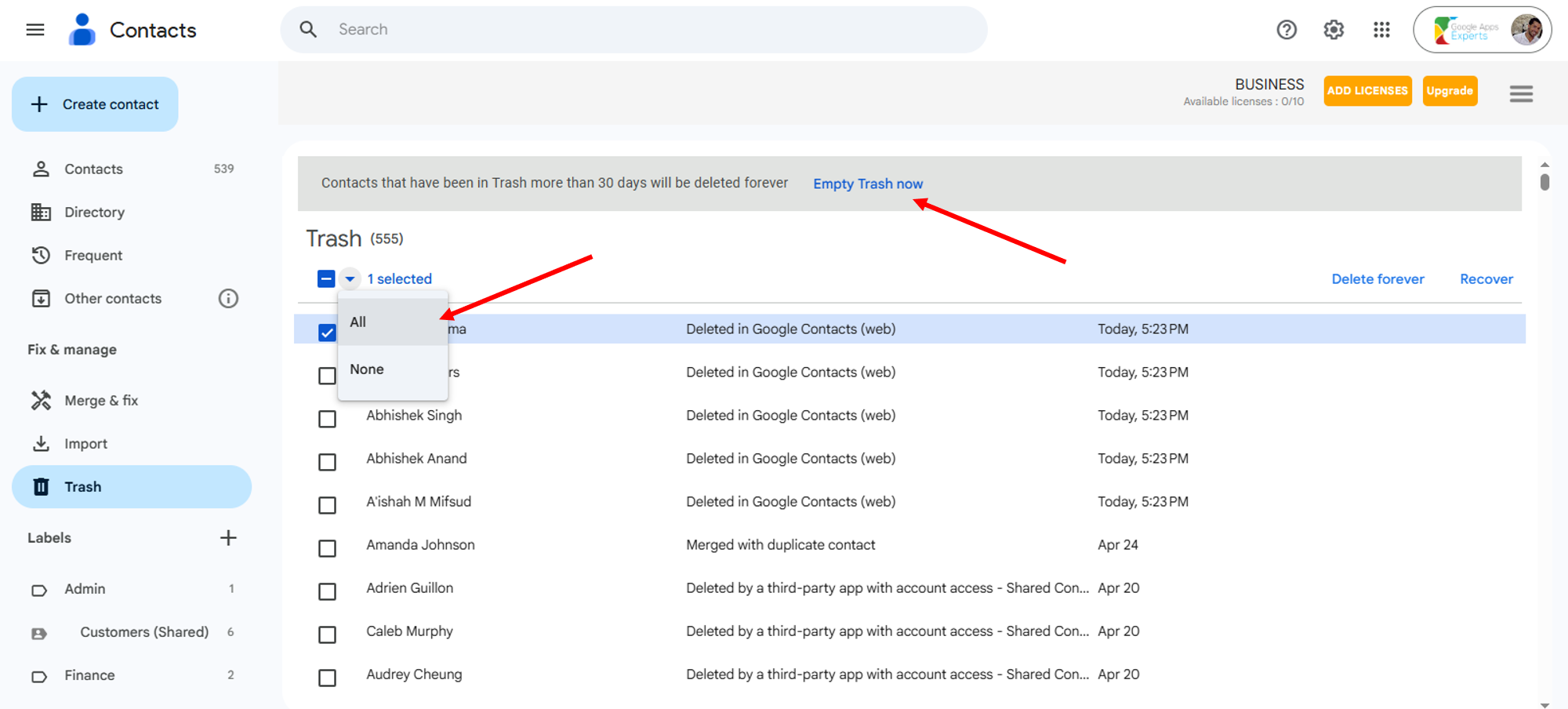The height and width of the screenshot is (709, 1568).
Task: Click the info icon beside Other contacts
Action: [x=228, y=299]
